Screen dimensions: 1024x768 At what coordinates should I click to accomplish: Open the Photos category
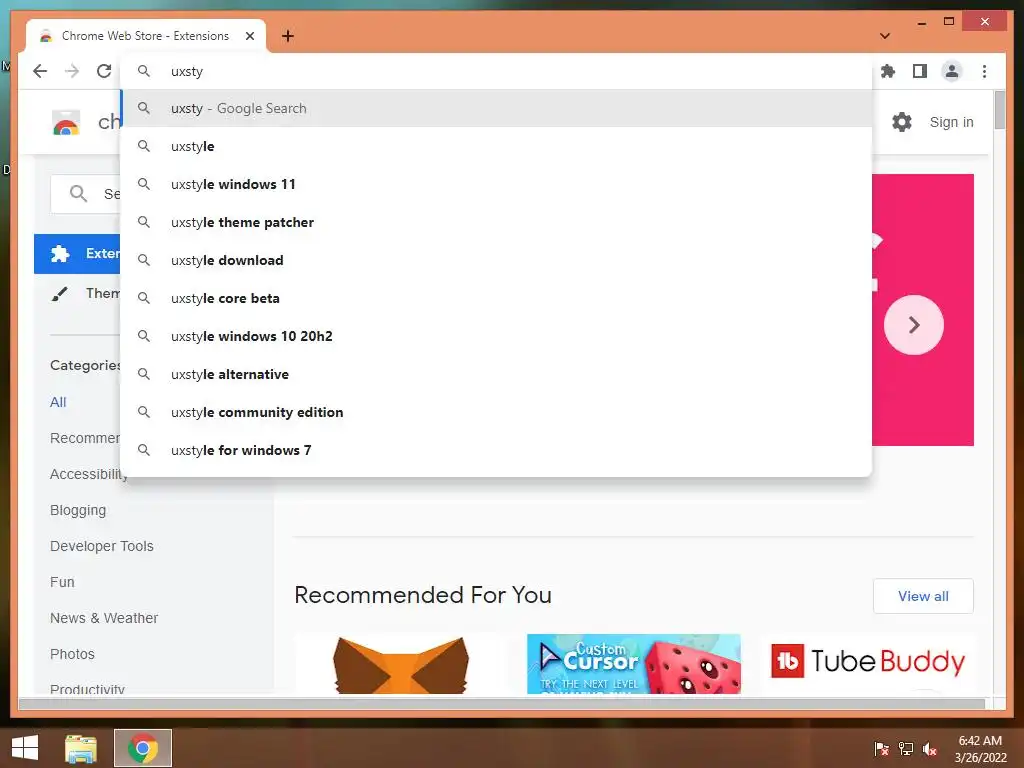click(x=72, y=654)
